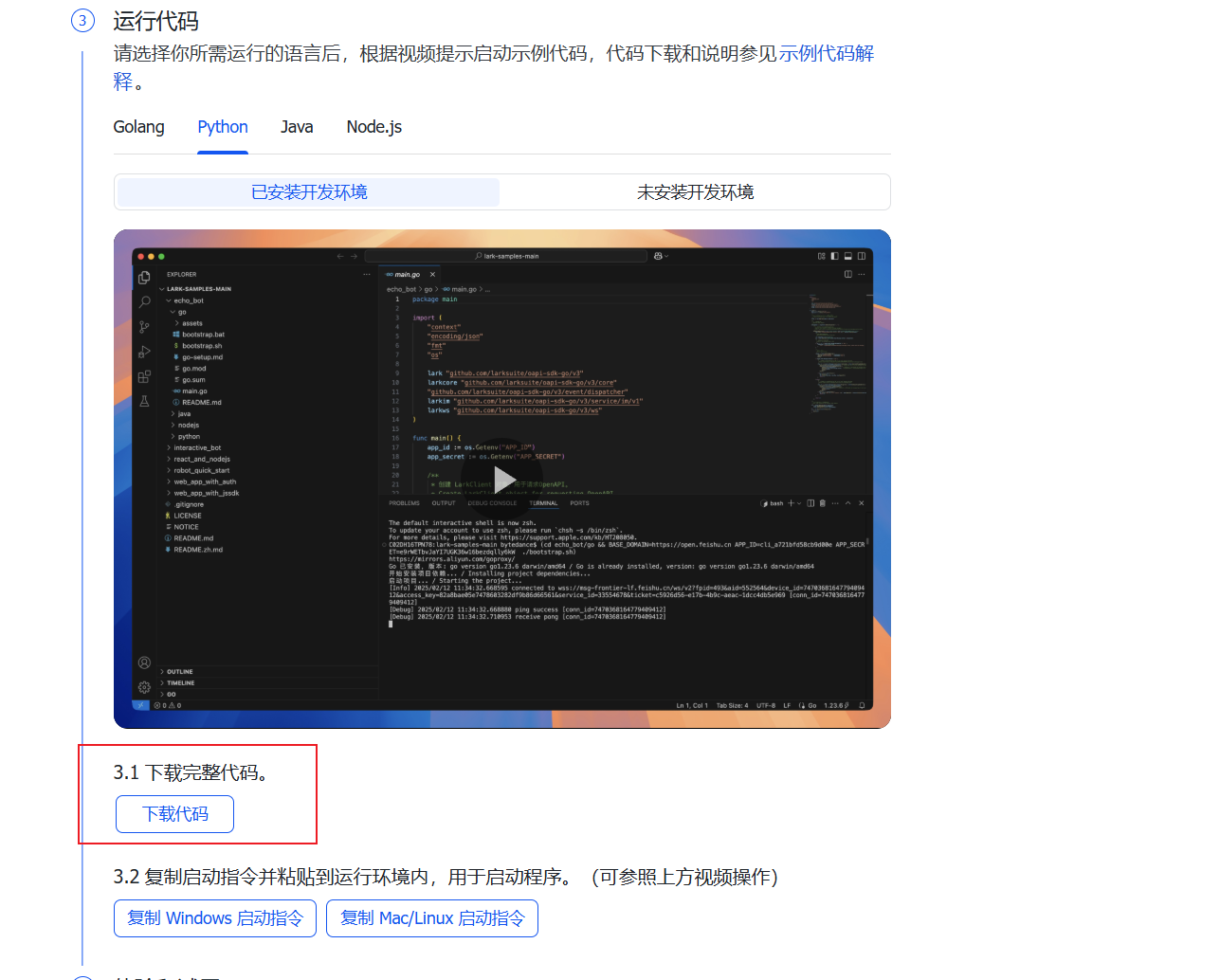Click the Explorer icon in video's VS Code
Screen dimensions: 1220x980
tap(144, 278)
